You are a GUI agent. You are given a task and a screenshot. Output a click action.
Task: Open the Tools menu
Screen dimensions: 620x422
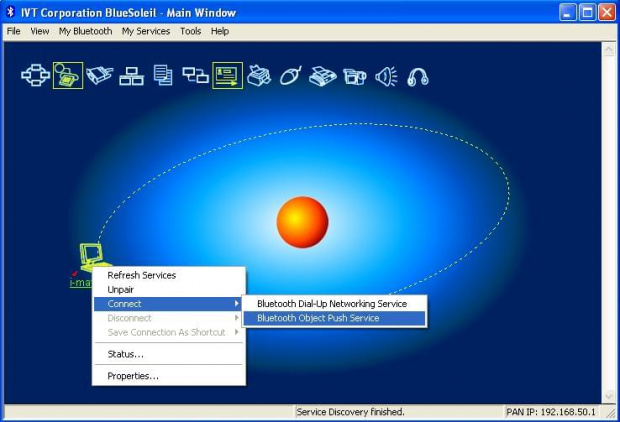pos(191,31)
